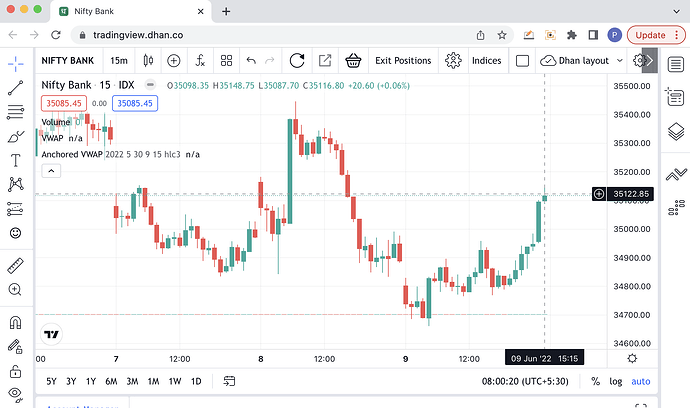Click the Indices button
The height and width of the screenshot is (408, 690).
486,61
